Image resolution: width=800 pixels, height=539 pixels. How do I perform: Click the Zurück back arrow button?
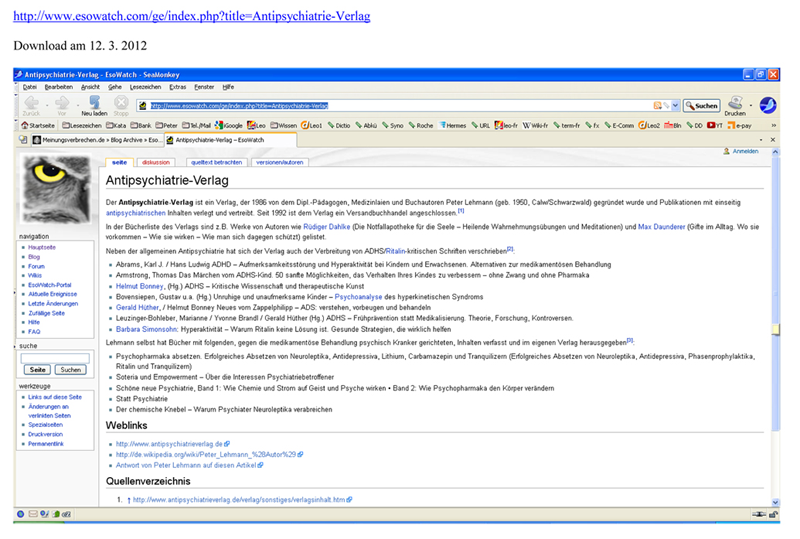(x=30, y=104)
